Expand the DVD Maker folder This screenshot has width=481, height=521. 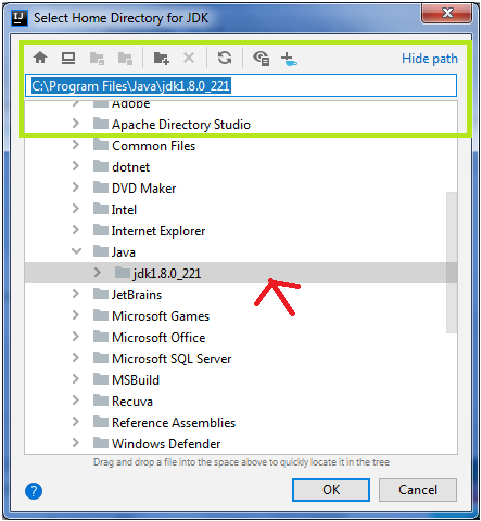tap(76, 187)
